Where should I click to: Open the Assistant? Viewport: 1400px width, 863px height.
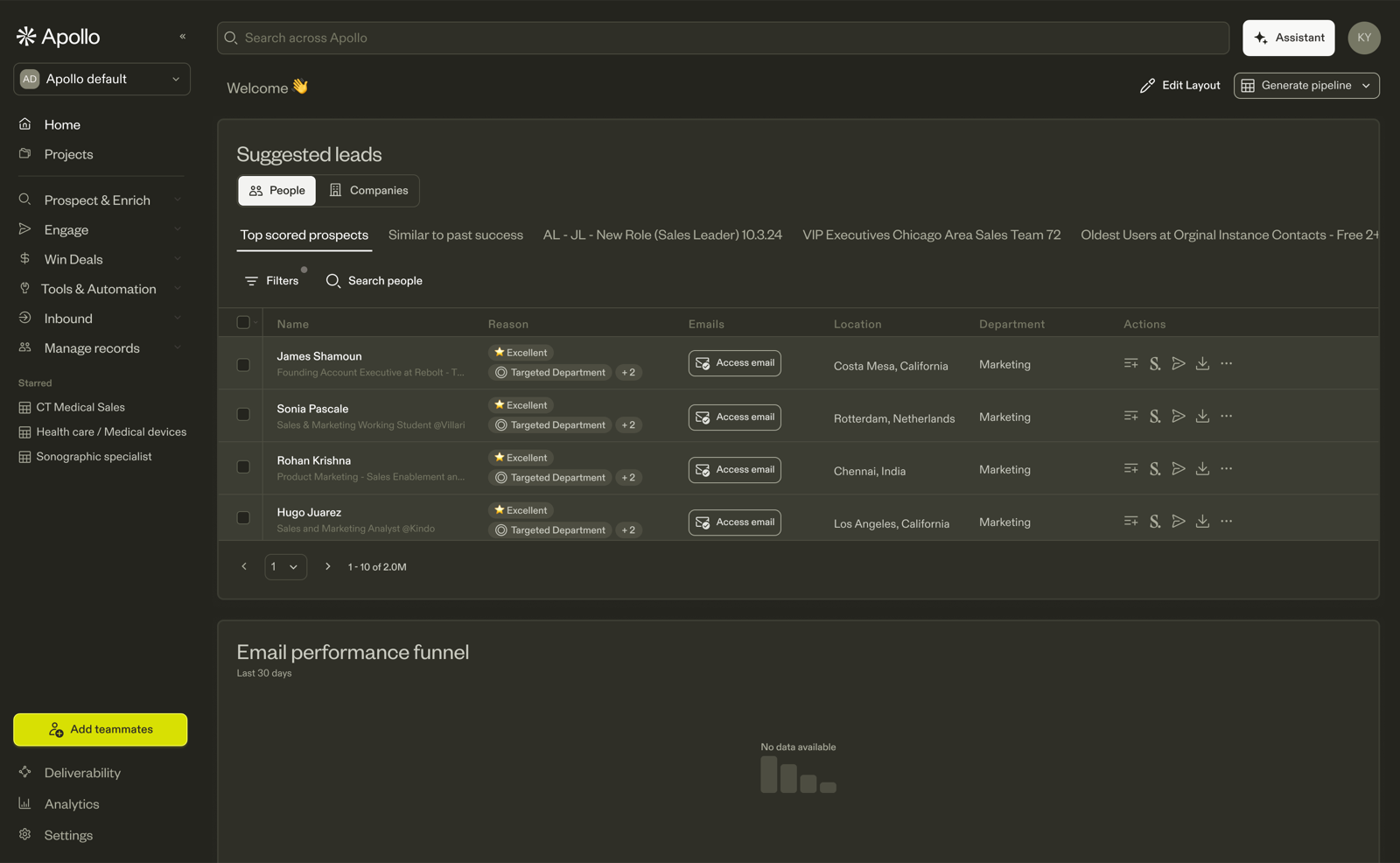1289,38
